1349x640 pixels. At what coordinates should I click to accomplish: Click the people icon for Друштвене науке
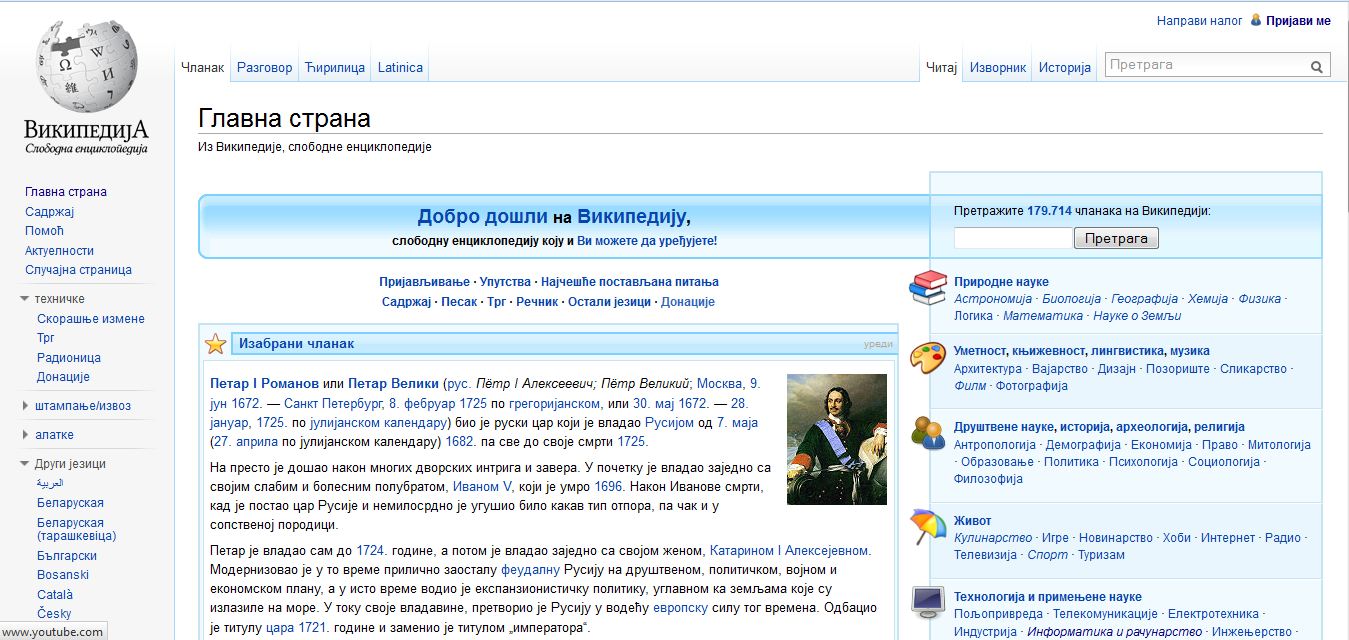[x=928, y=432]
